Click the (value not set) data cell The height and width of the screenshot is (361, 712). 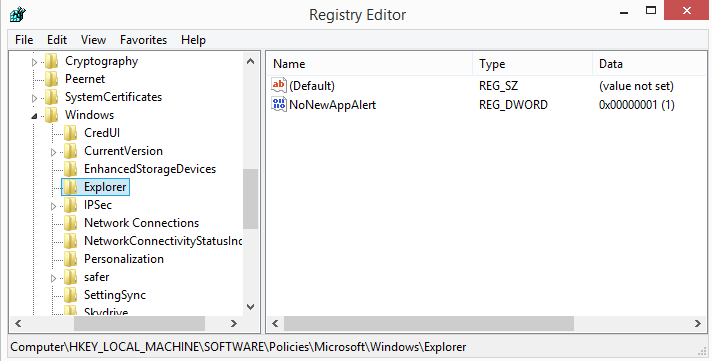636,86
